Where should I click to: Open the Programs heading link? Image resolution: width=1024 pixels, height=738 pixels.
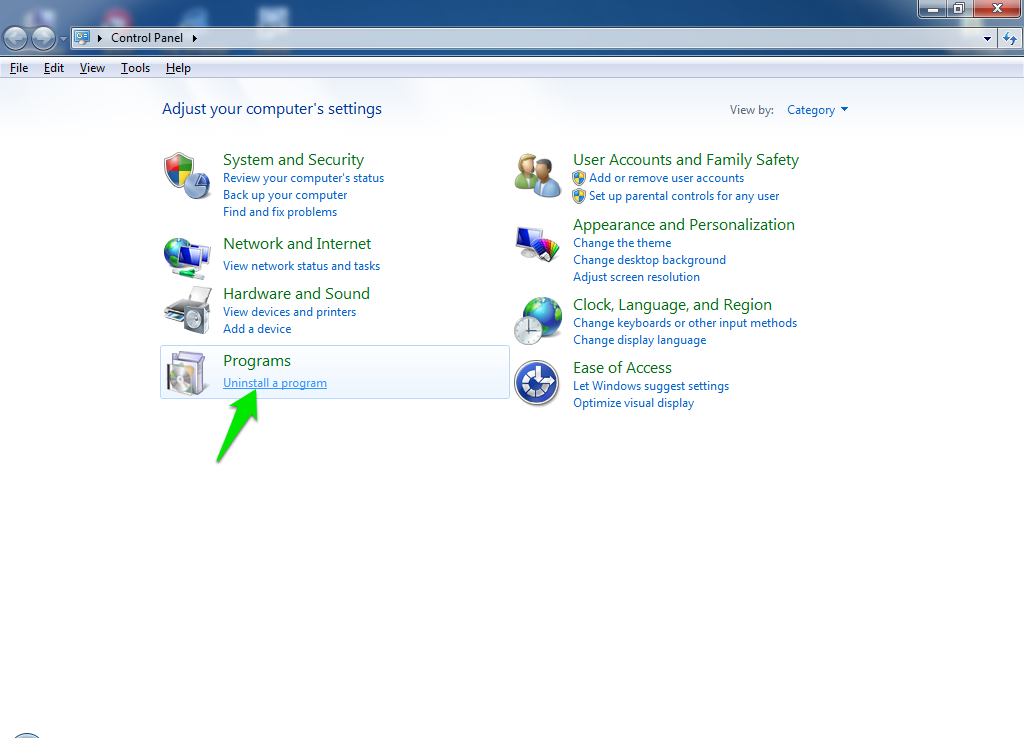(257, 361)
